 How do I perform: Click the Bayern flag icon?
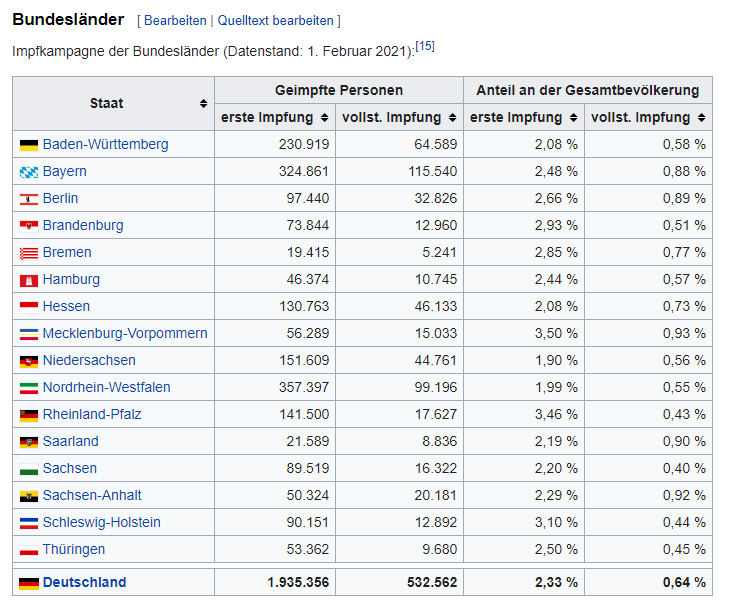(28, 172)
